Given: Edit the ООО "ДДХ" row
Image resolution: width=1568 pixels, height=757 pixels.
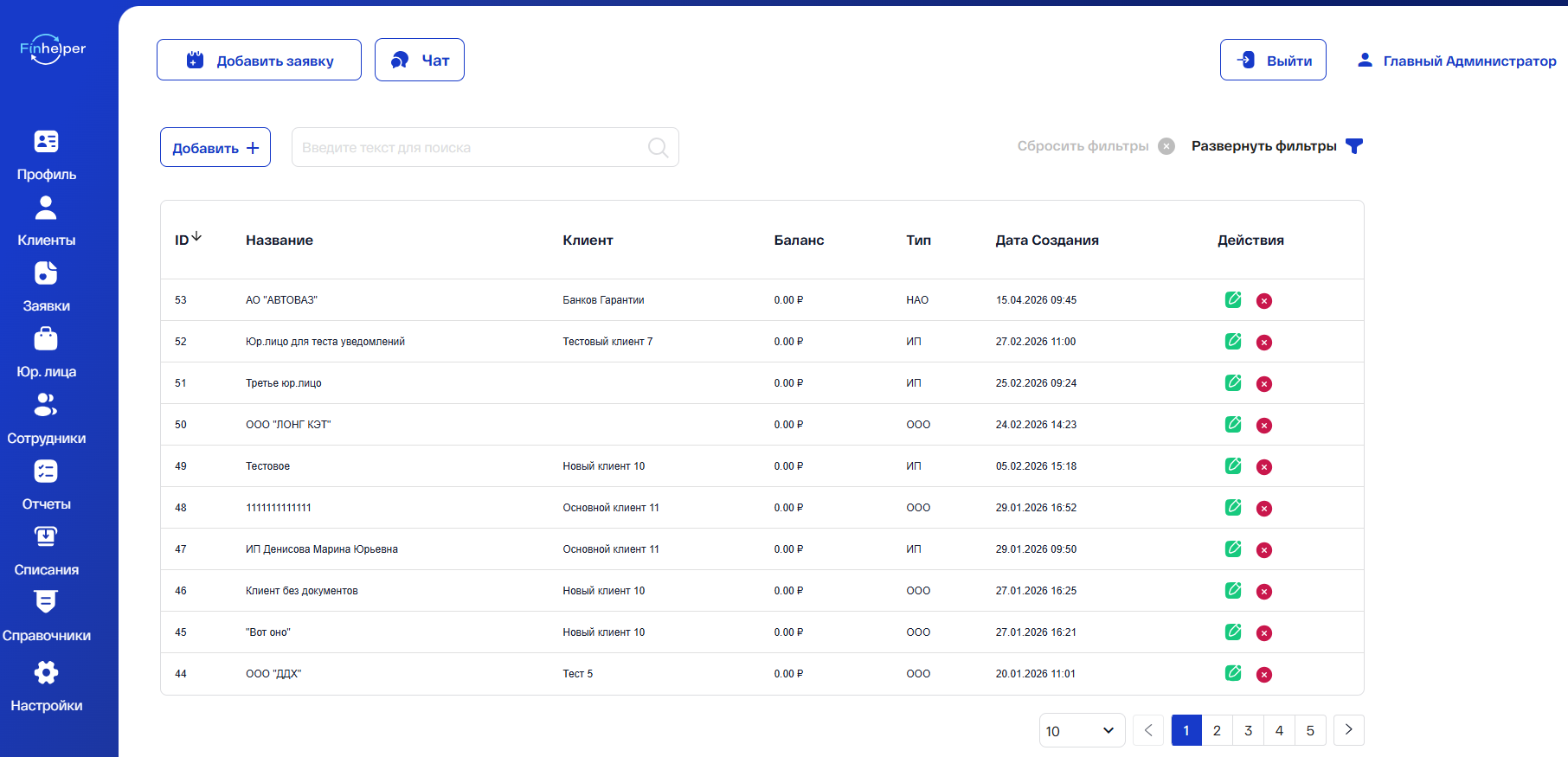Looking at the screenshot, I should [x=1233, y=673].
